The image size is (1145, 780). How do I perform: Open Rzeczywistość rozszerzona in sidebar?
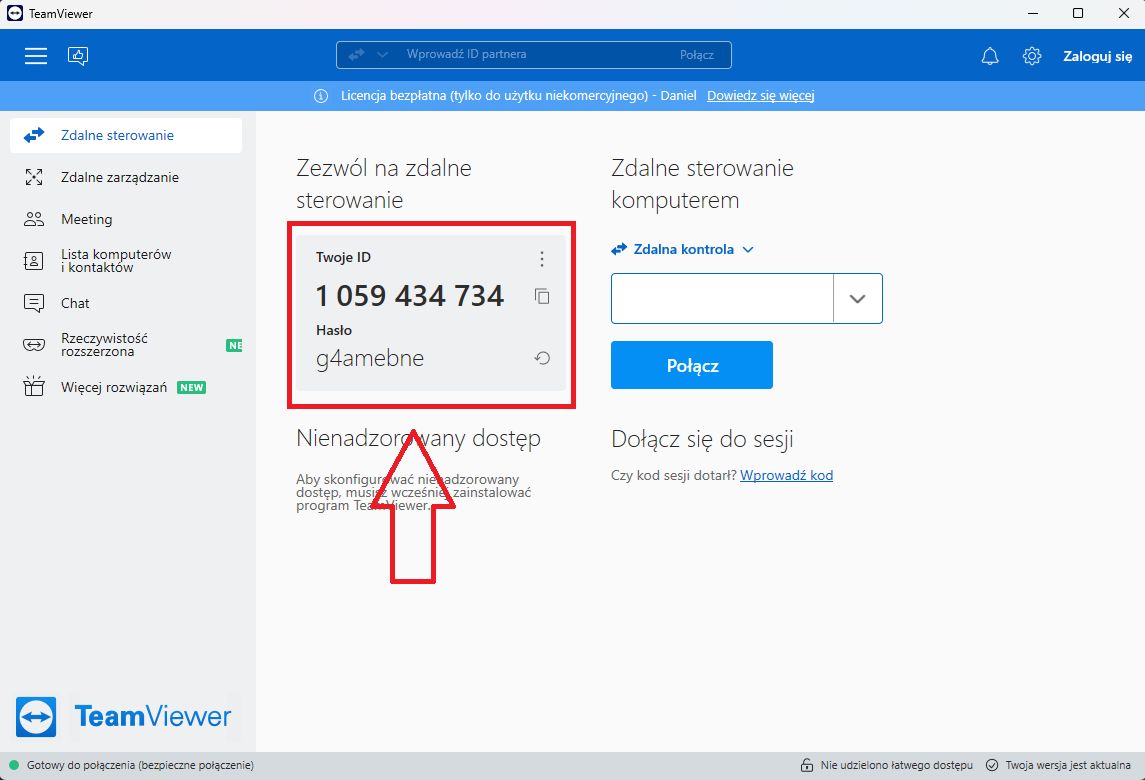pyautogui.click(x=126, y=345)
